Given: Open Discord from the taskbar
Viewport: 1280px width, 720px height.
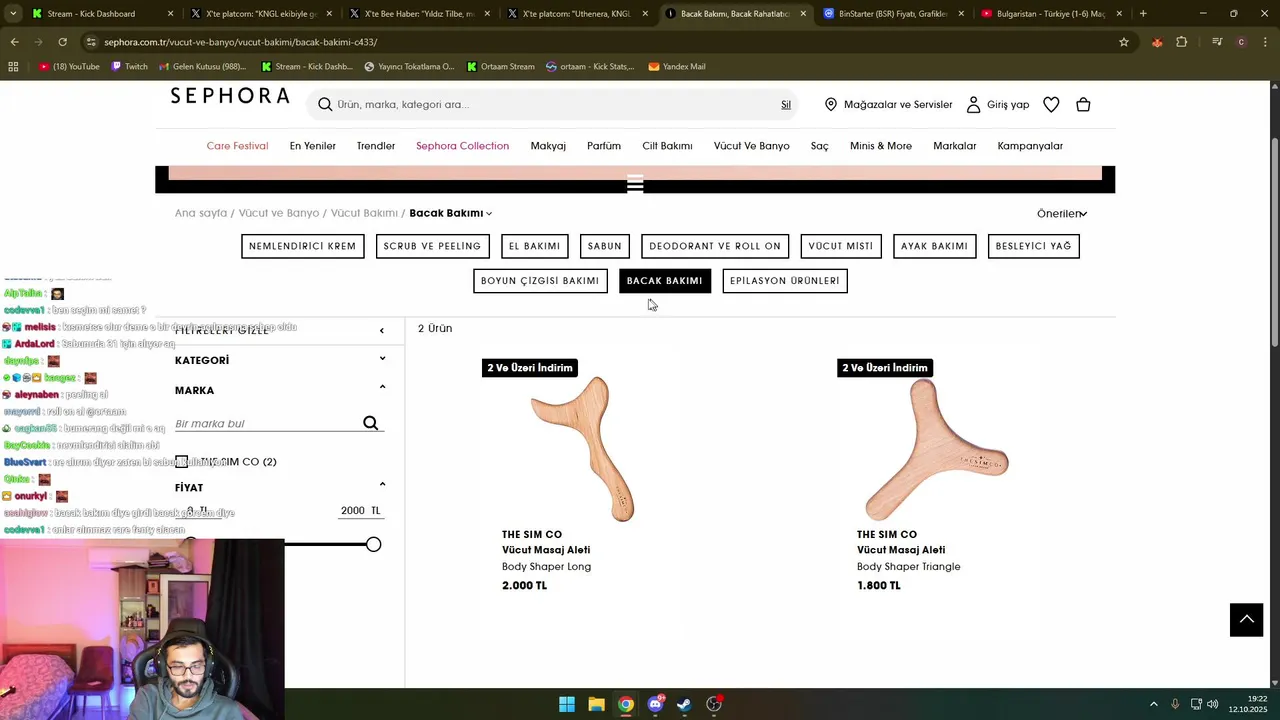Looking at the screenshot, I should [655, 704].
